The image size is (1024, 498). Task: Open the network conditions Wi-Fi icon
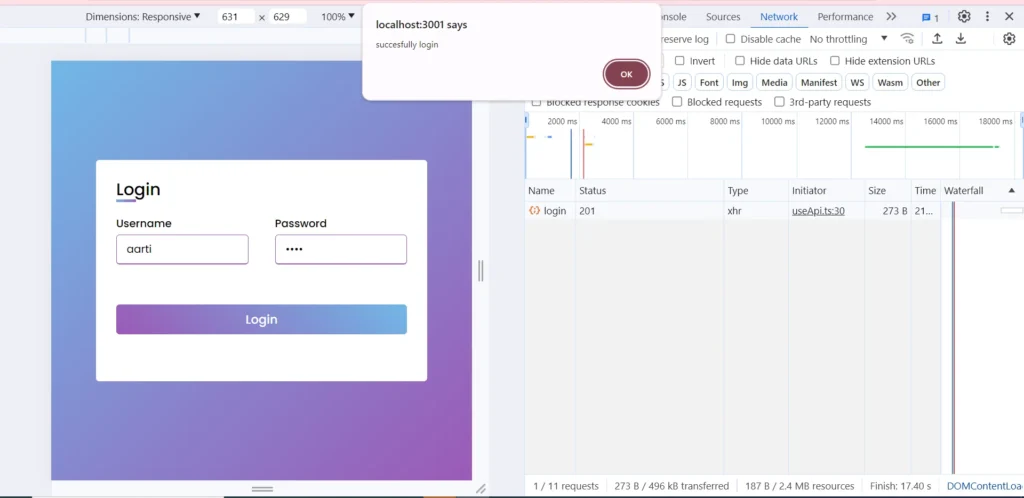coord(907,39)
